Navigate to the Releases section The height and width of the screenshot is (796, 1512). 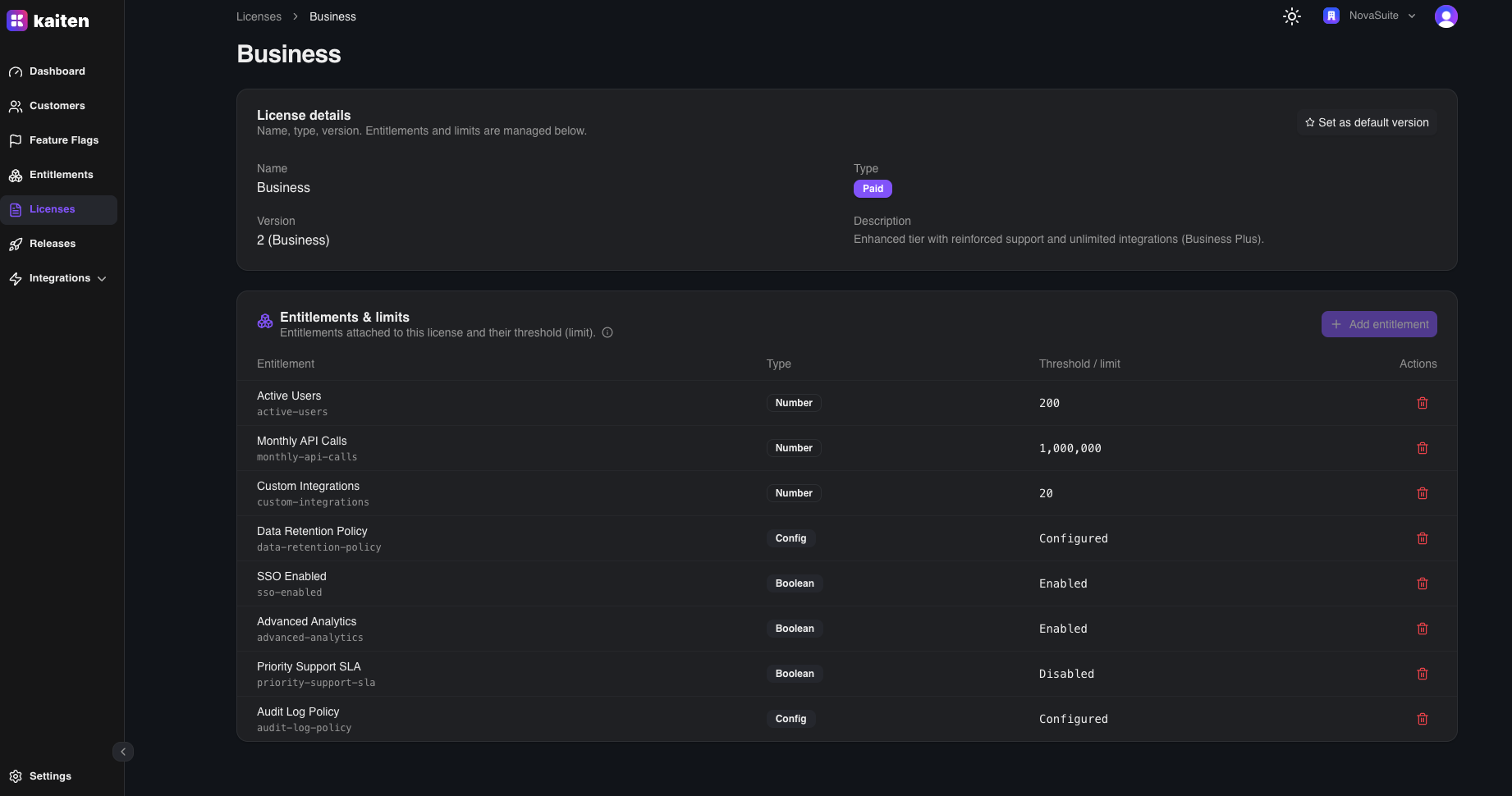[x=52, y=244]
